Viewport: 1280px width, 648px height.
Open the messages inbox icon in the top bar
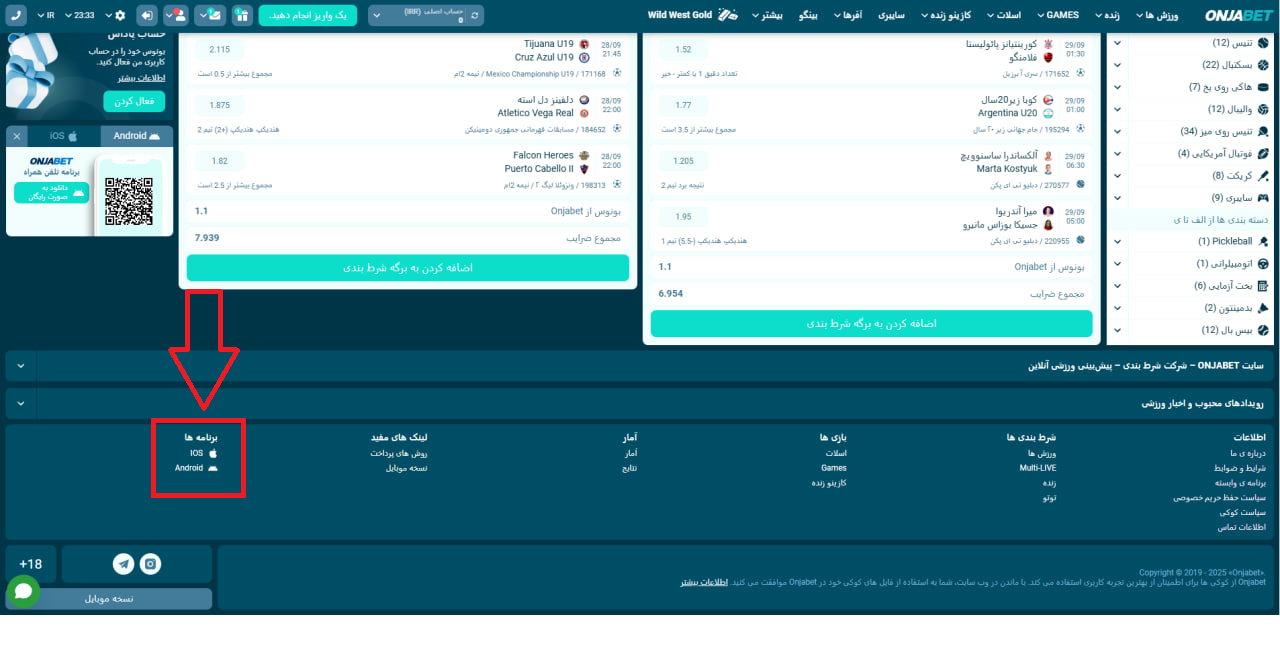click(212, 15)
